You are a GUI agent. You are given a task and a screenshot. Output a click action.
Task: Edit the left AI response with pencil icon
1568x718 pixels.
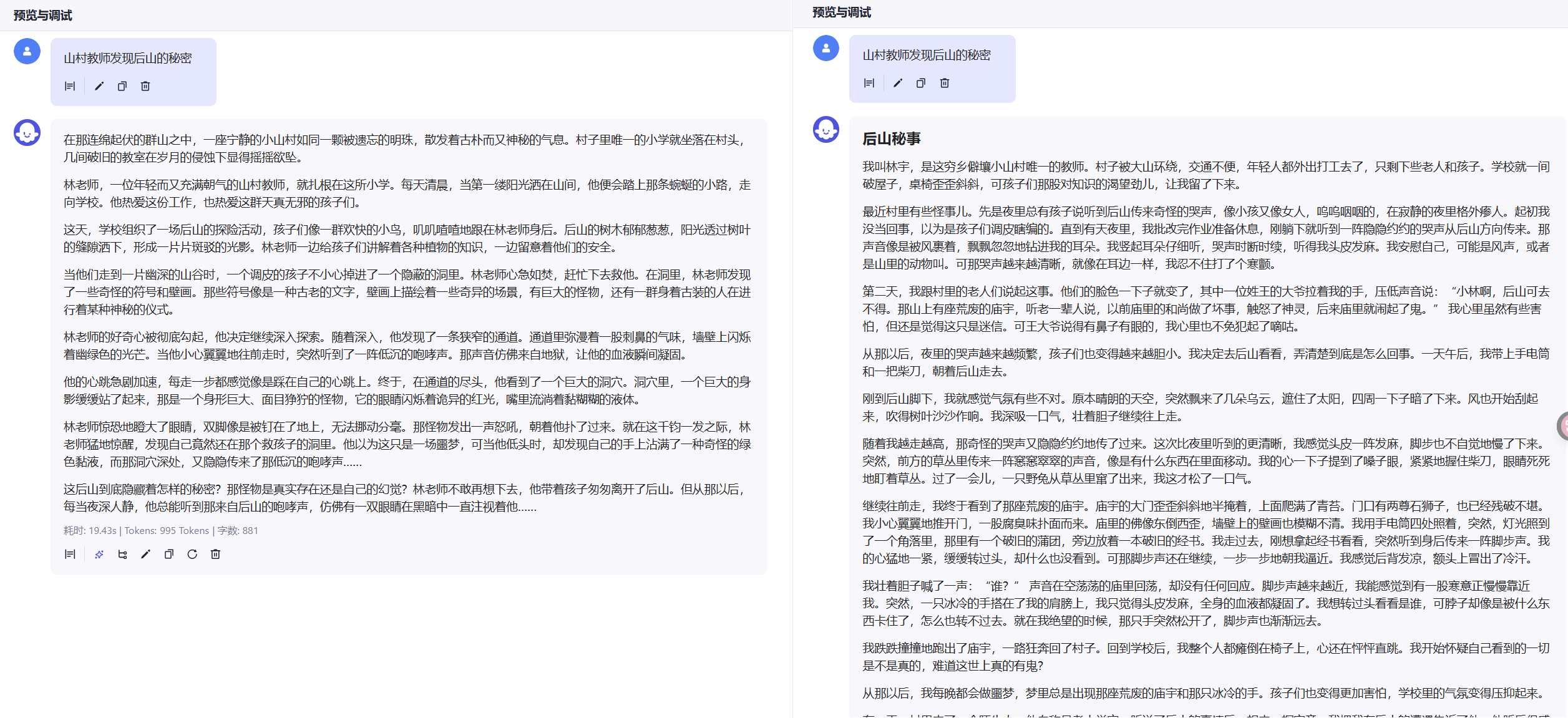click(145, 554)
